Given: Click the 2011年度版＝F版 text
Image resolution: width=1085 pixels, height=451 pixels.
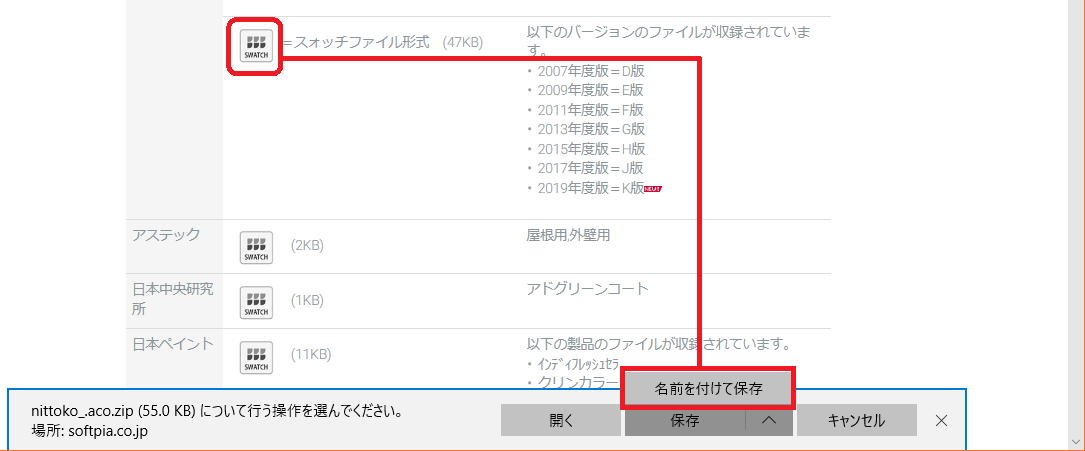Looking at the screenshot, I should click(591, 109).
